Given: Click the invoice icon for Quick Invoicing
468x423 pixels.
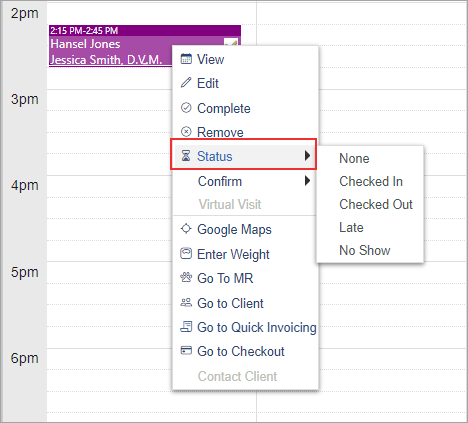Looking at the screenshot, I should pos(186,327).
